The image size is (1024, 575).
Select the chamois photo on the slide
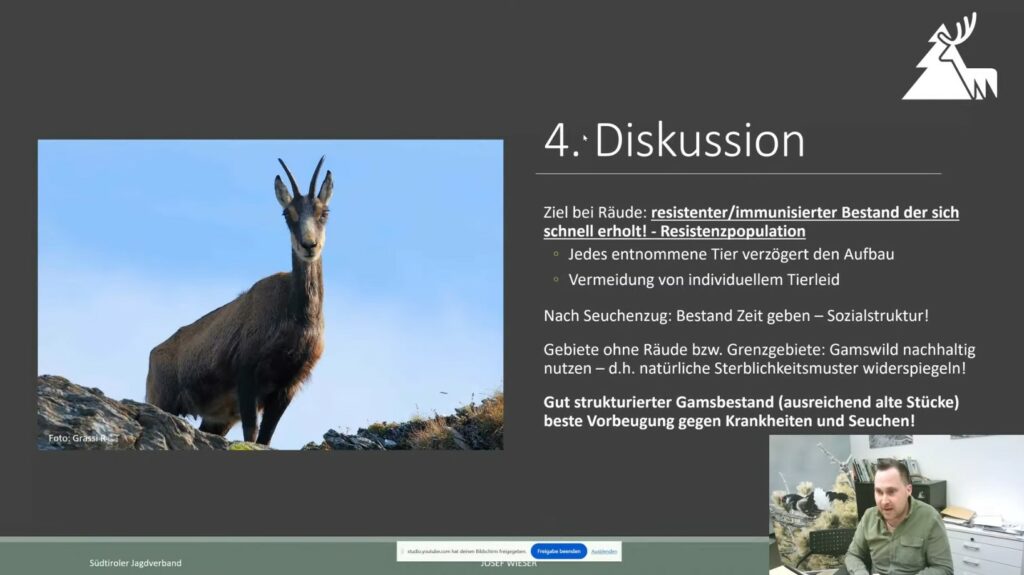pos(270,294)
